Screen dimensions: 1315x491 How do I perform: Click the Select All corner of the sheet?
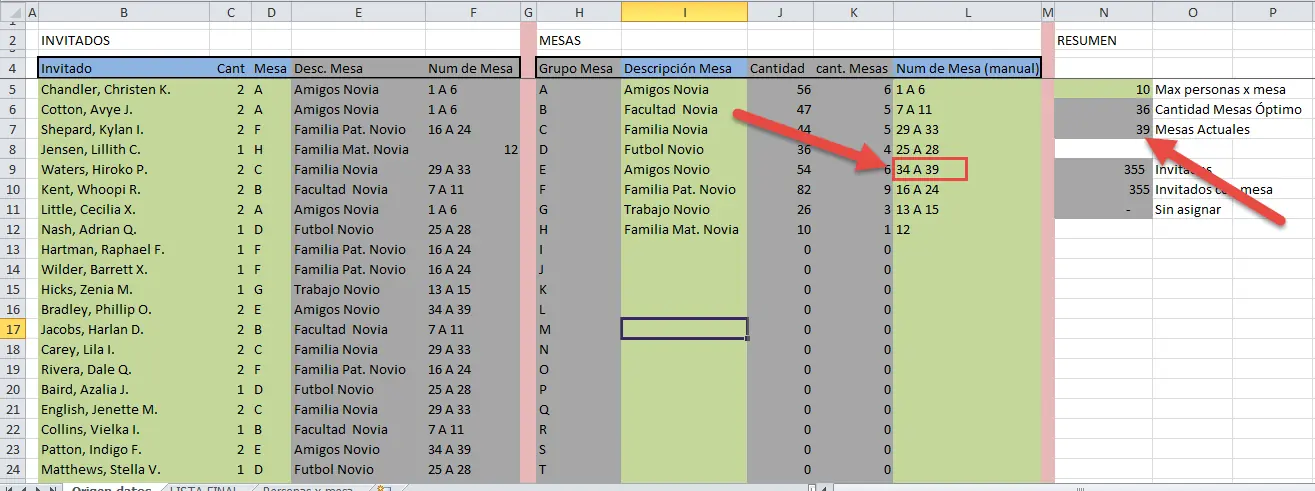12,12
